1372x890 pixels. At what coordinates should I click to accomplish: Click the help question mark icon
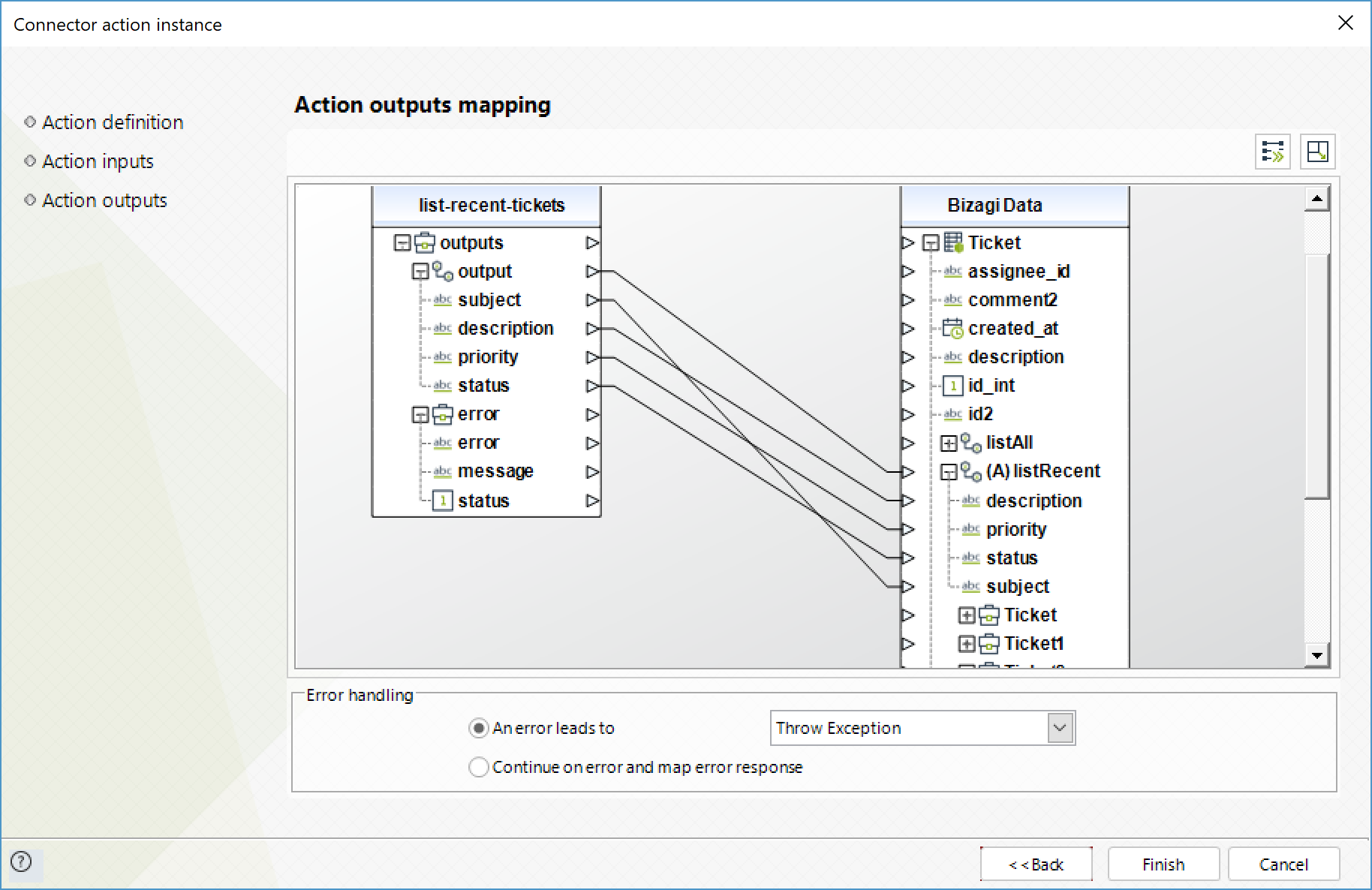(x=22, y=861)
